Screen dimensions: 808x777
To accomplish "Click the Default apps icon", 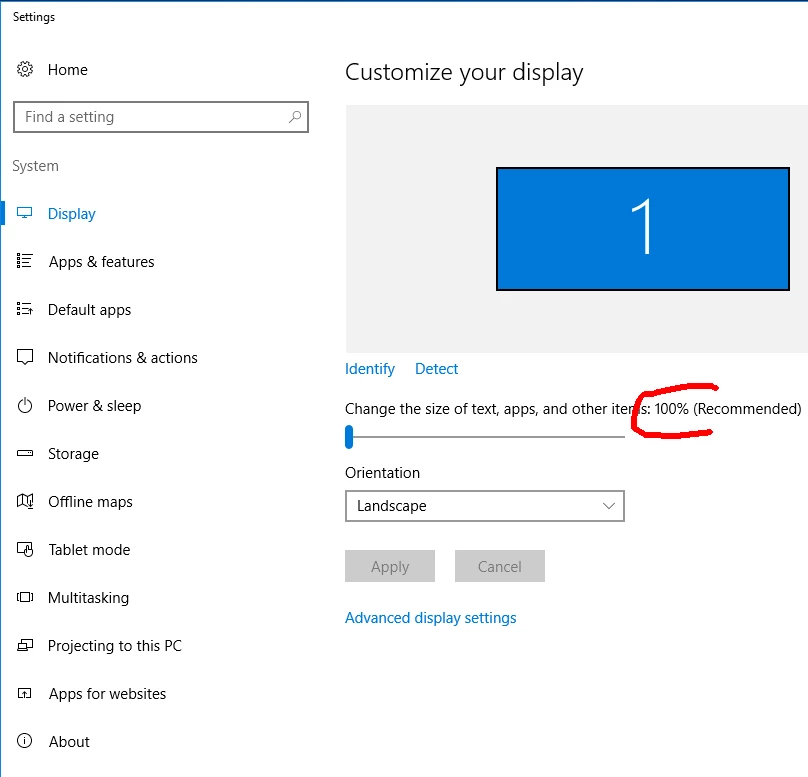I will (24, 309).
